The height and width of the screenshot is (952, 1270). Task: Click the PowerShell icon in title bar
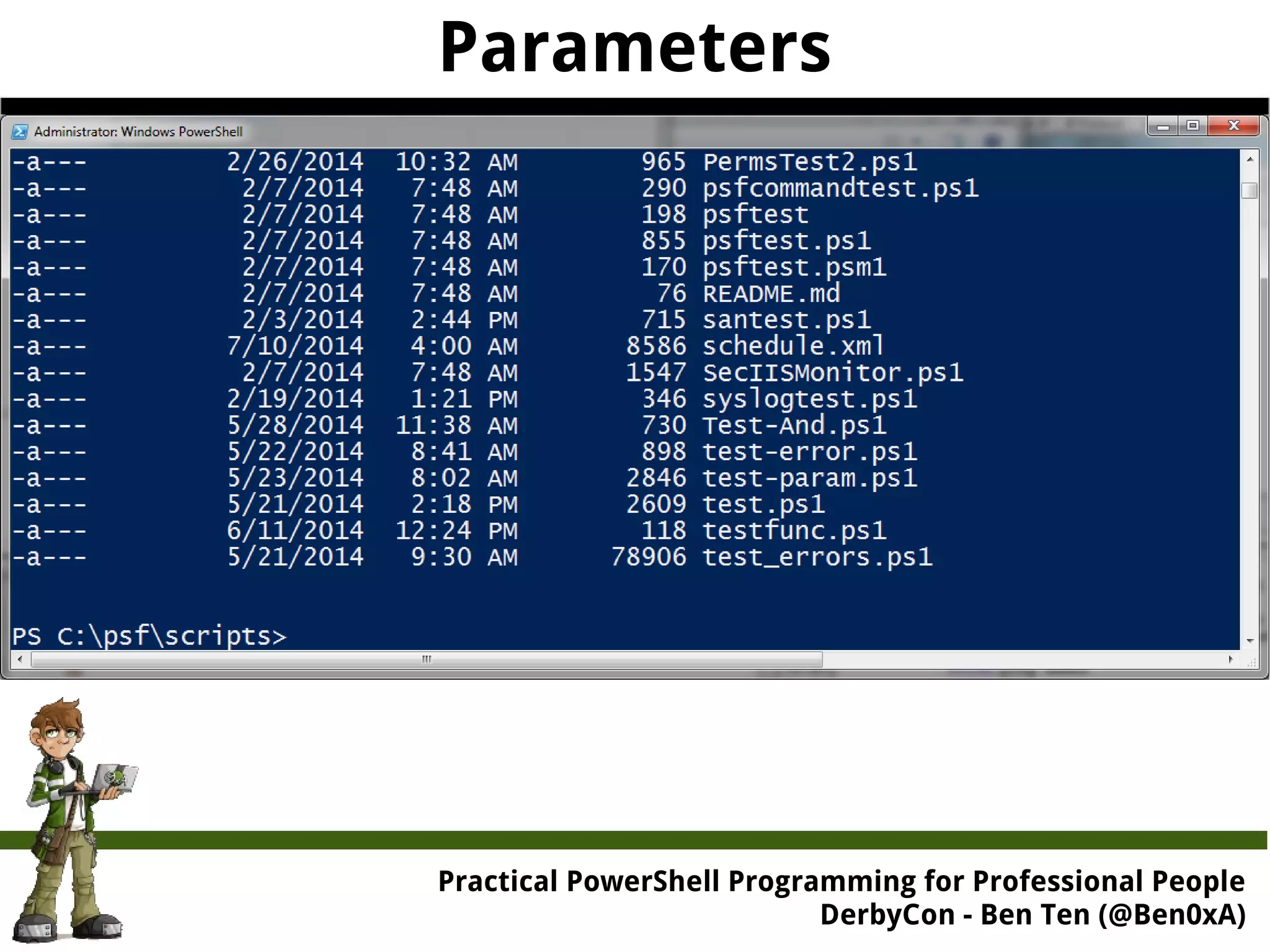coord(20,131)
